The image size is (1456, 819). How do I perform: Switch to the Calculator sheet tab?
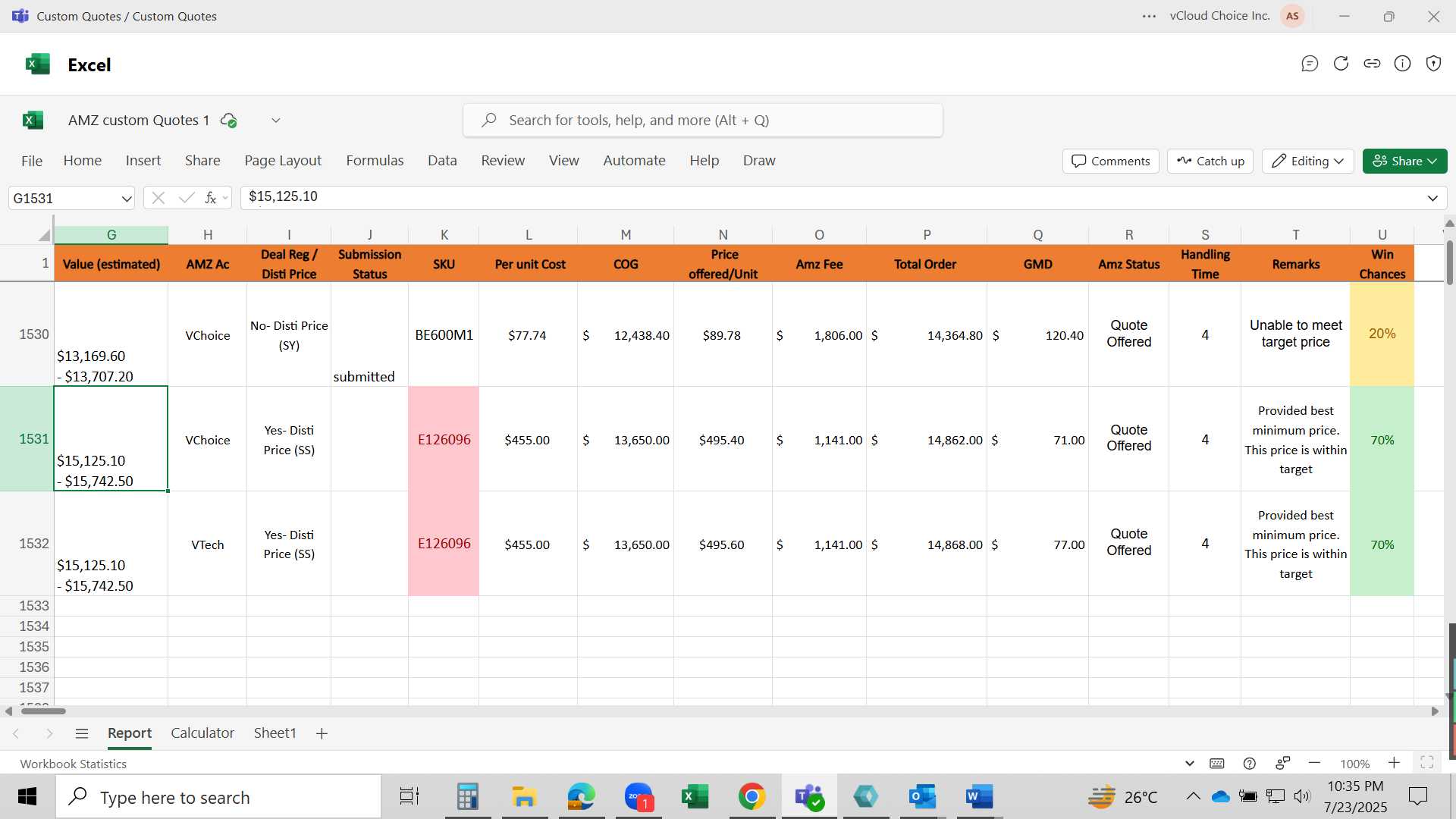point(202,733)
